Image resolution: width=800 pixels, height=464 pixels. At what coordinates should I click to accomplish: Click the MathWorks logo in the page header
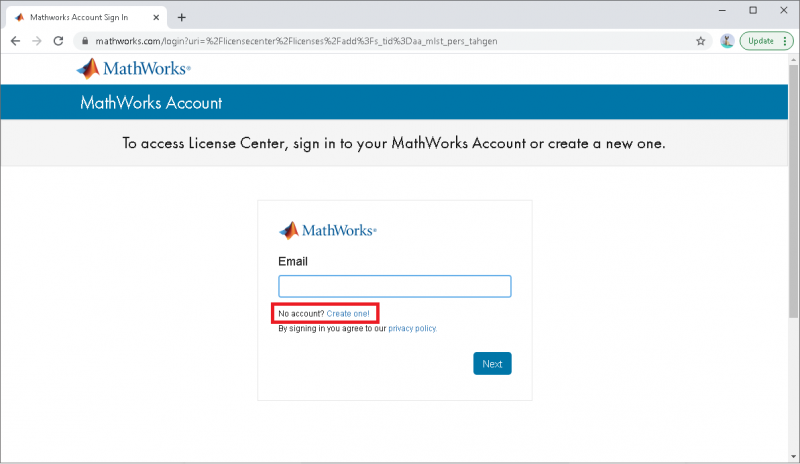[x=133, y=69]
